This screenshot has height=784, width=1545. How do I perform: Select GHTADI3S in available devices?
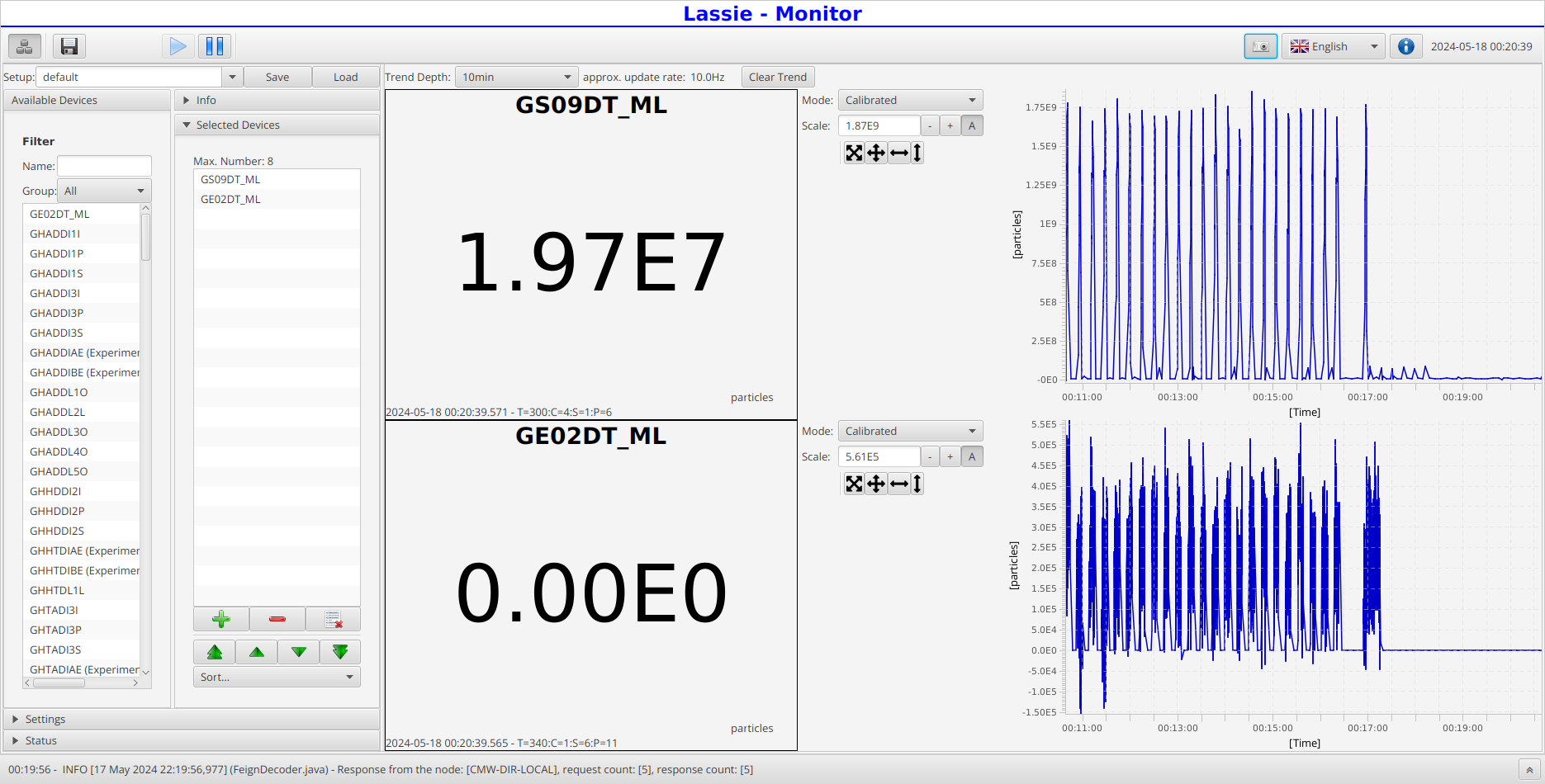(x=82, y=649)
